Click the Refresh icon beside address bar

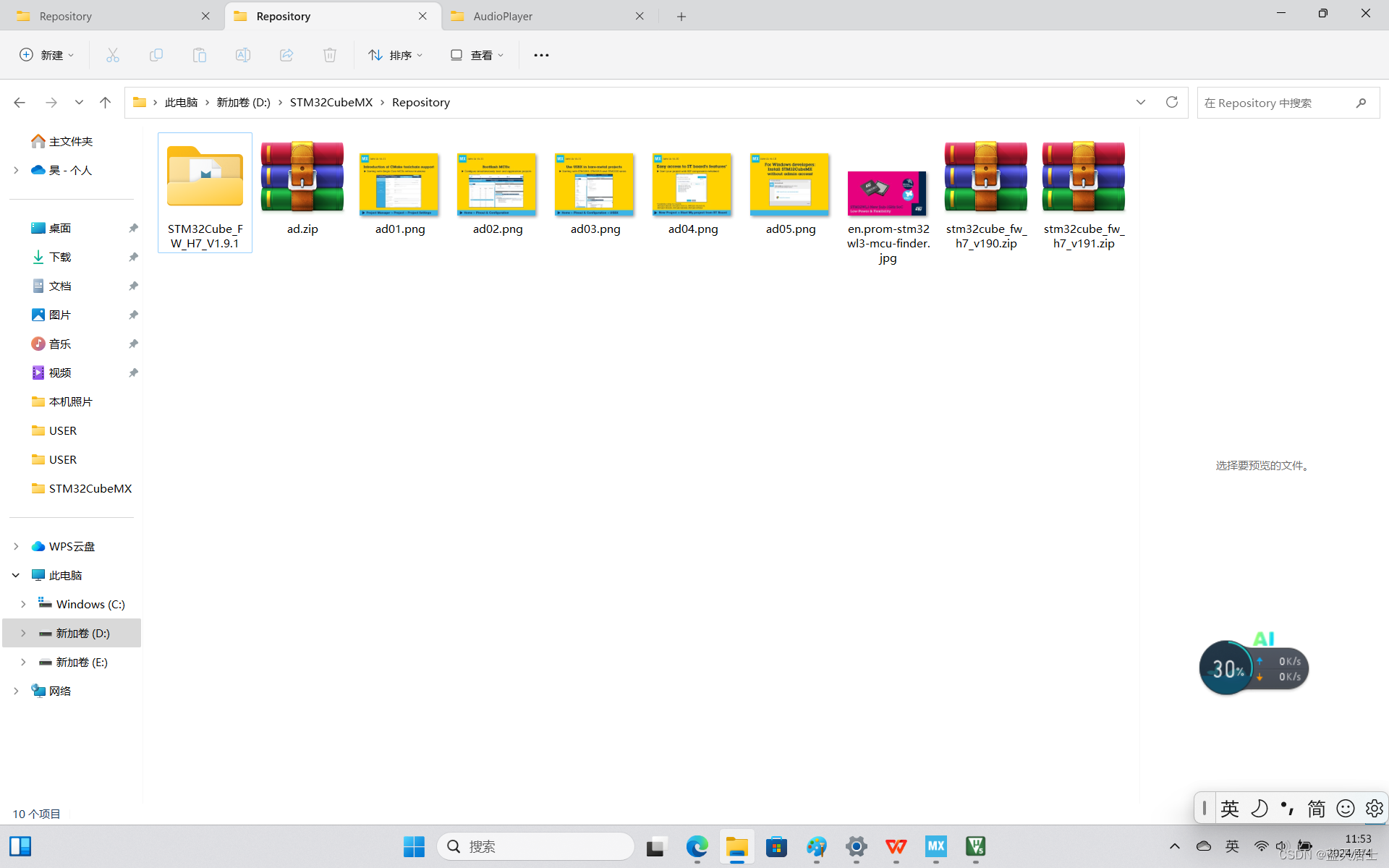(x=1172, y=102)
